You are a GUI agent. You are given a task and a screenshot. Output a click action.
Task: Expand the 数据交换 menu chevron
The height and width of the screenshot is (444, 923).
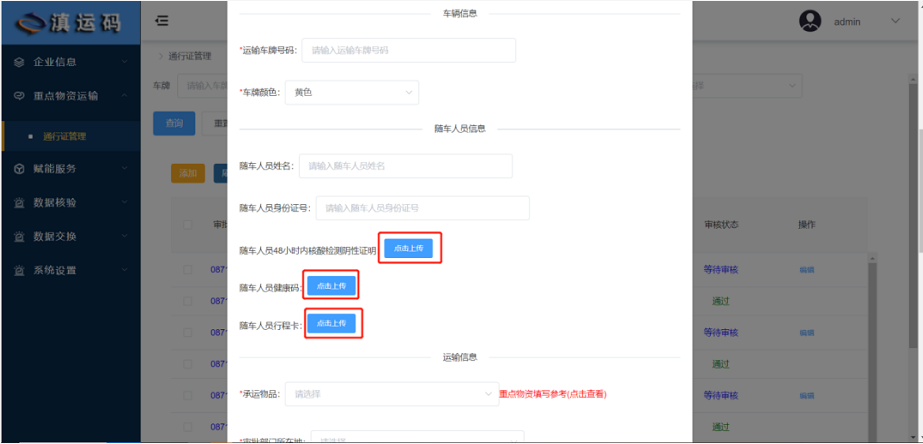124,237
